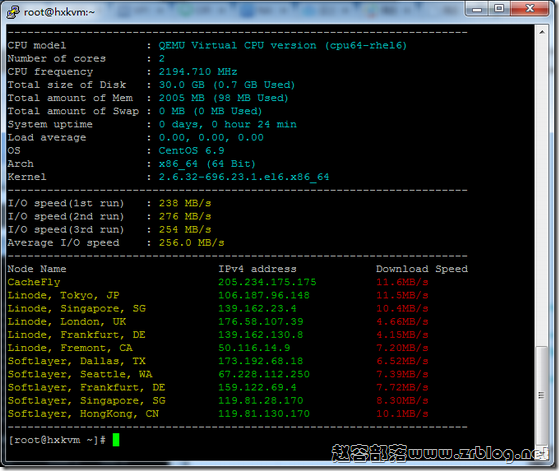Click the PuTTY icon in title bar
The image size is (559, 471).
click(14, 12)
